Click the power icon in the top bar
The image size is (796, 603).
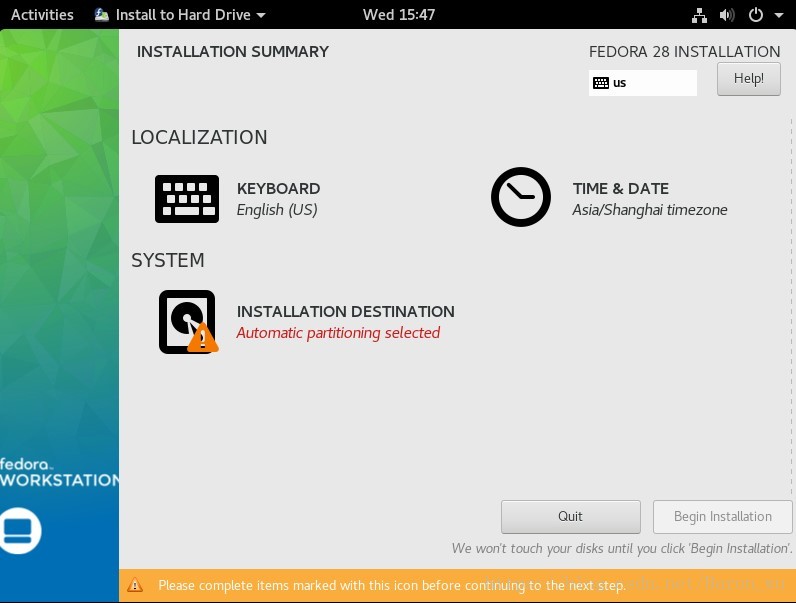755,15
